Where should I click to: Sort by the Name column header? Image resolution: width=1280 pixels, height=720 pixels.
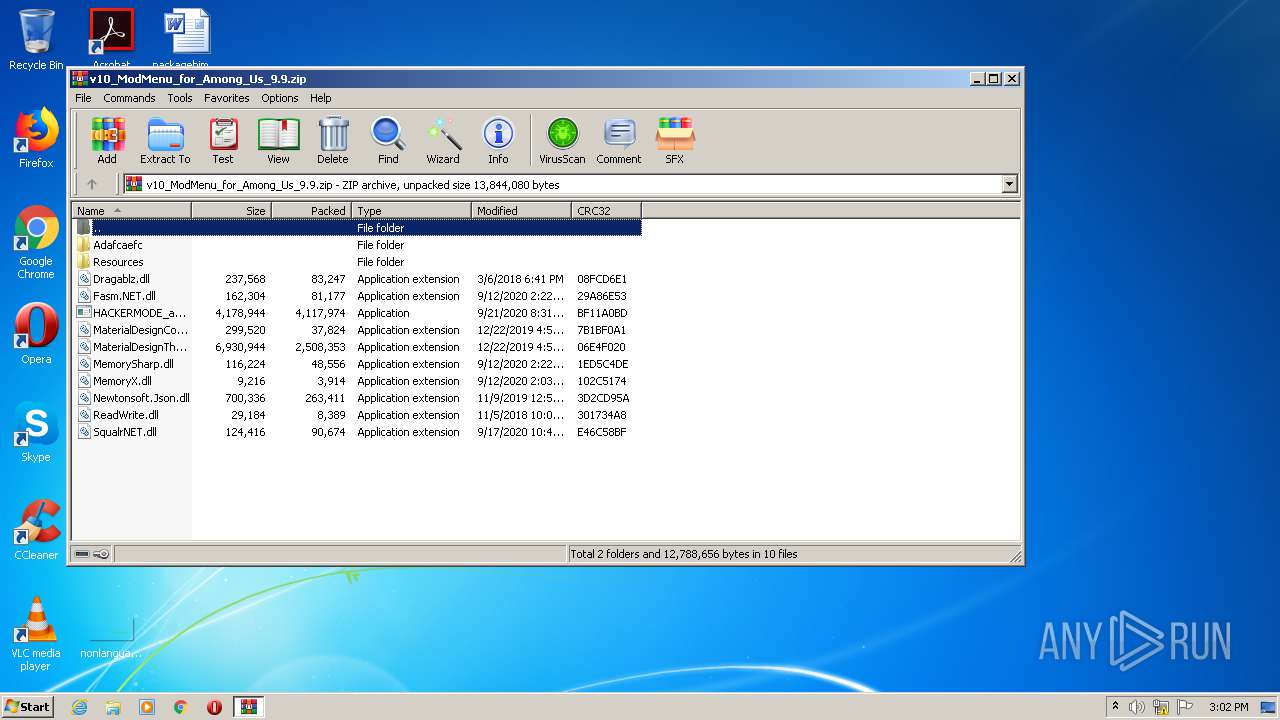(131, 210)
